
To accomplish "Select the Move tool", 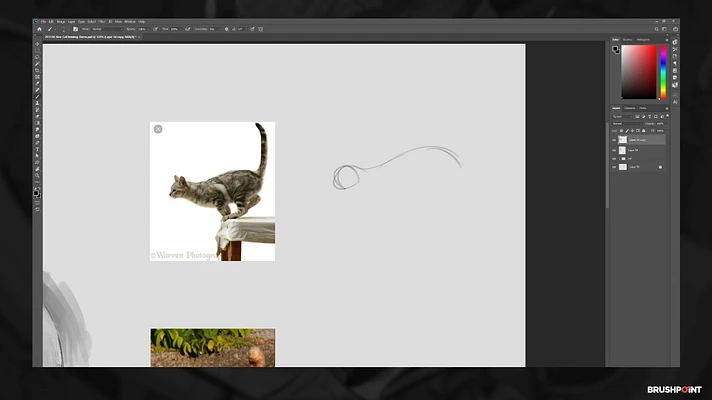I will point(37,44).
